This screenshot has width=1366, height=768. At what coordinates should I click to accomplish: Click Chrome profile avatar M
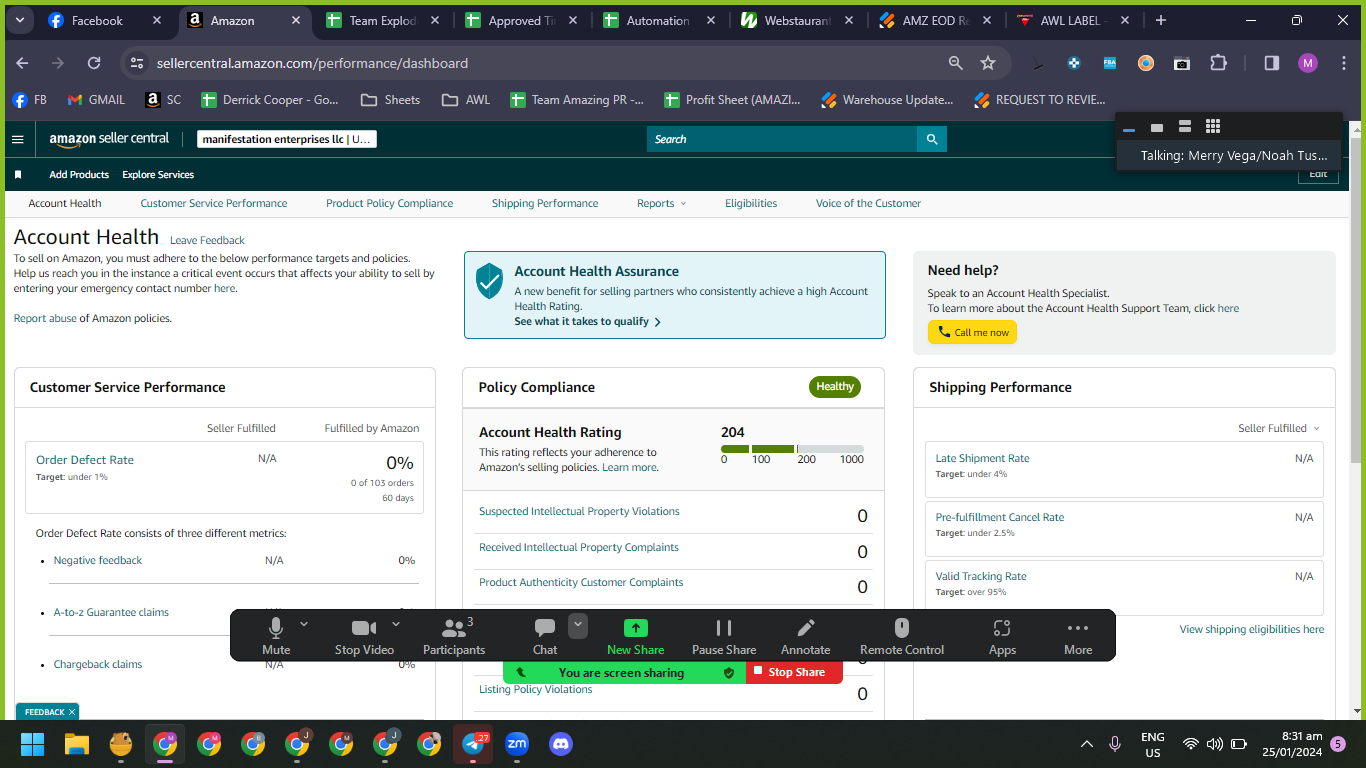pyautogui.click(x=1308, y=63)
